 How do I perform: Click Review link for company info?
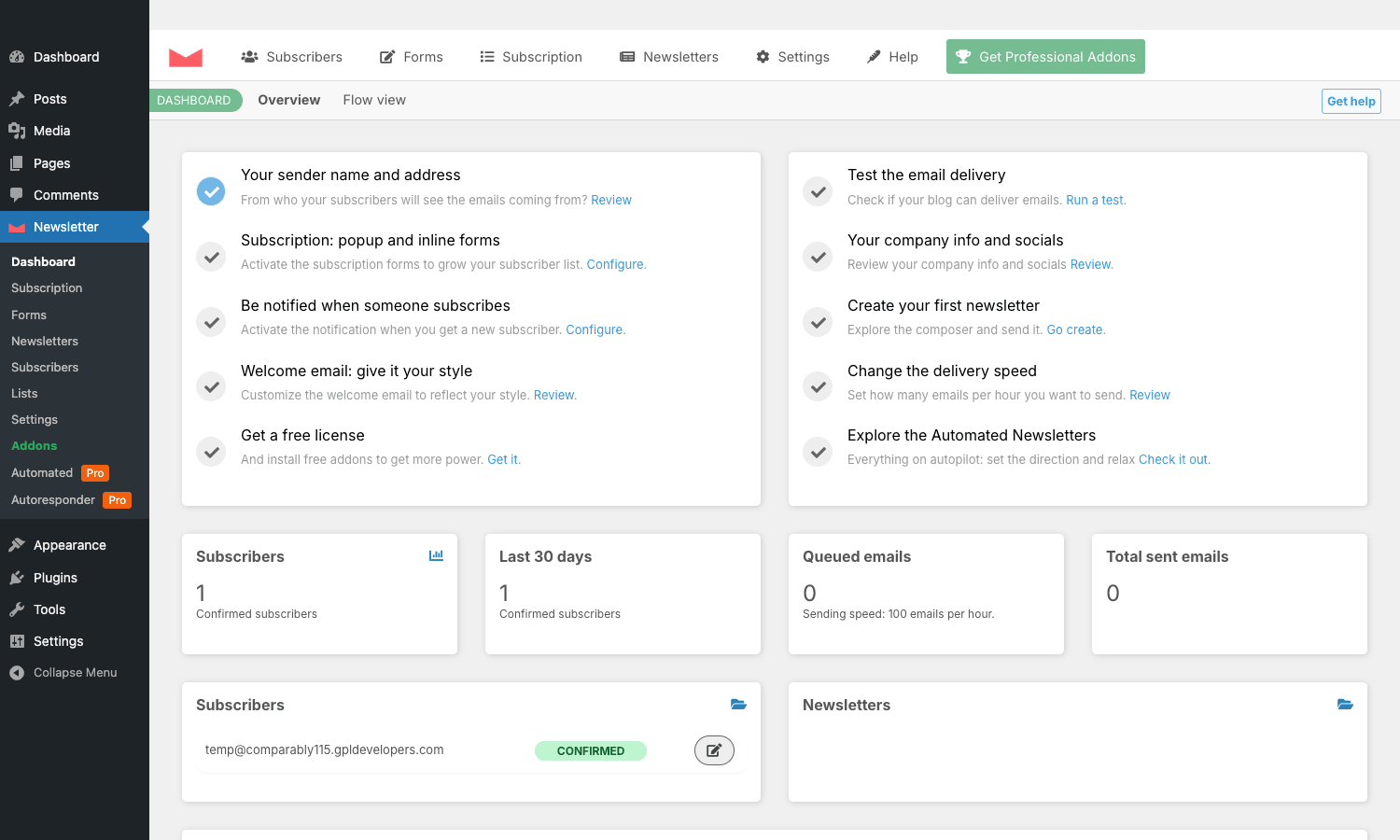[x=1091, y=264]
